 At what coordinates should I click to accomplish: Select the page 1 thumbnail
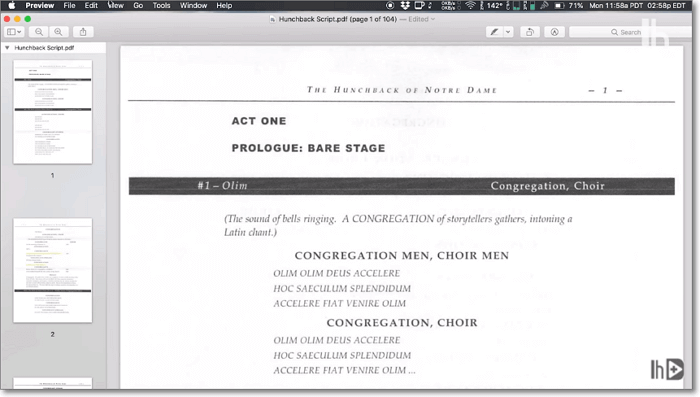(x=53, y=112)
